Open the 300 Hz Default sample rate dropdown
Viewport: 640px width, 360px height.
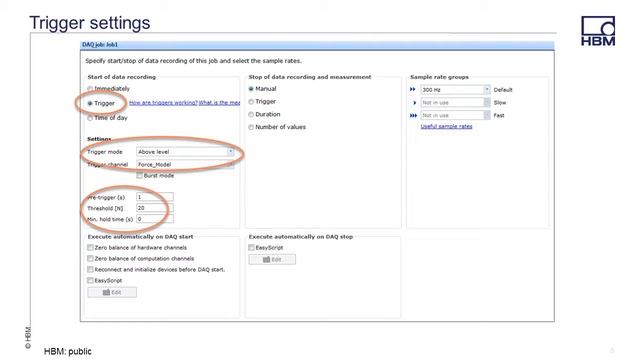click(456, 89)
